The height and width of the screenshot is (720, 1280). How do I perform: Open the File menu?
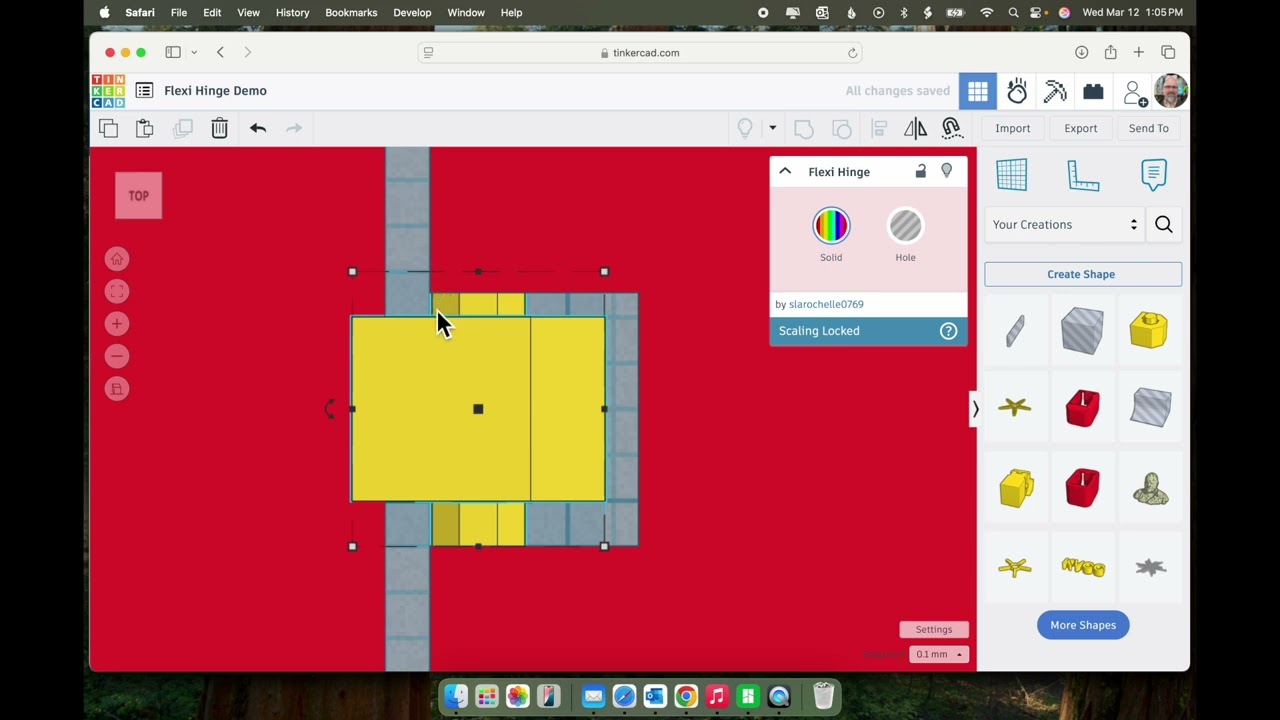(179, 12)
